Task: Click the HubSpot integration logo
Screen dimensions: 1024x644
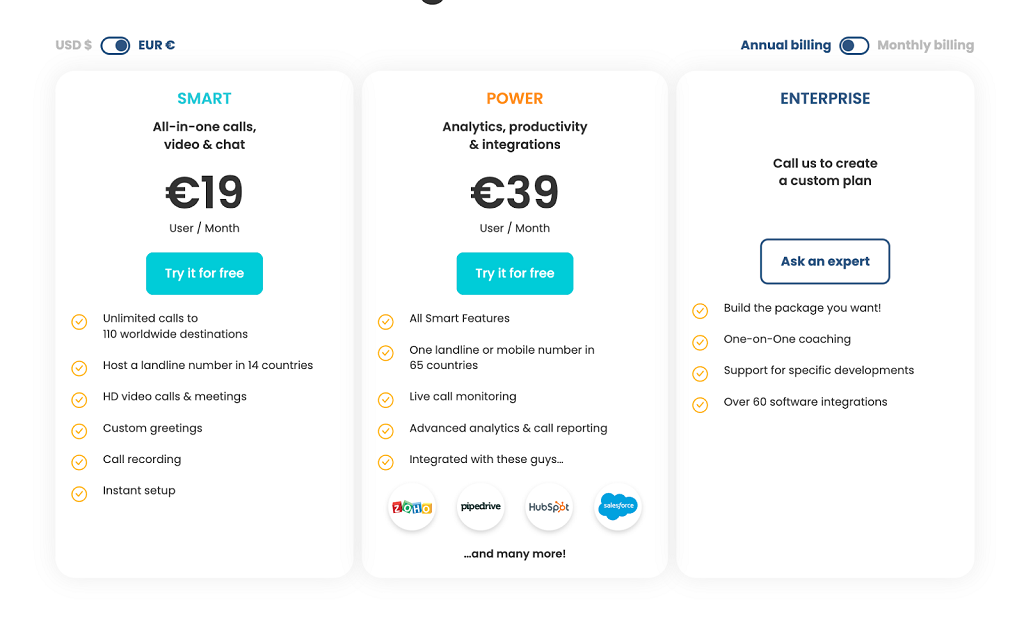Action: click(x=549, y=507)
